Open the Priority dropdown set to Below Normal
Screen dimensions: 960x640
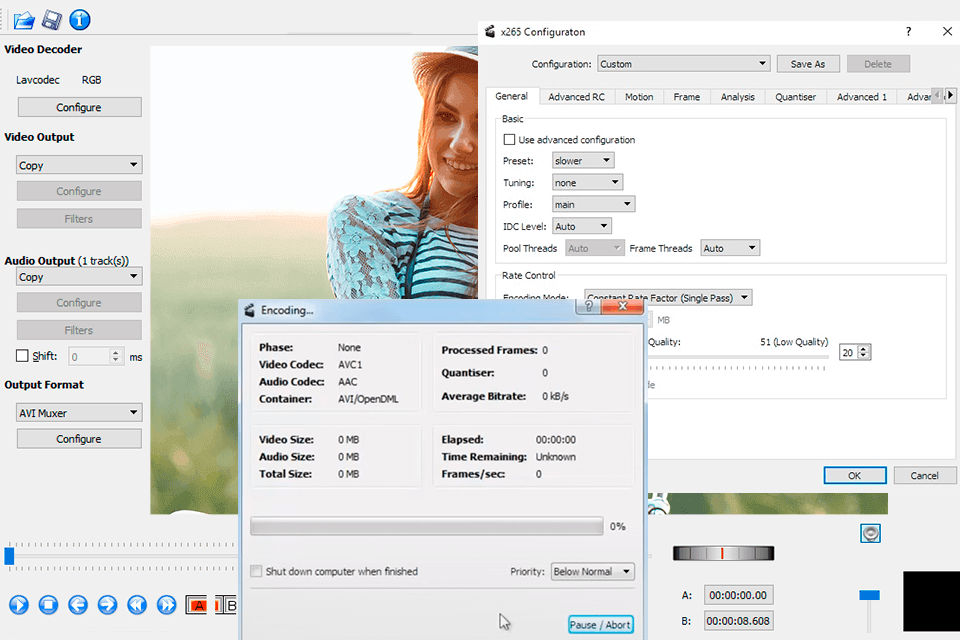[x=592, y=571]
